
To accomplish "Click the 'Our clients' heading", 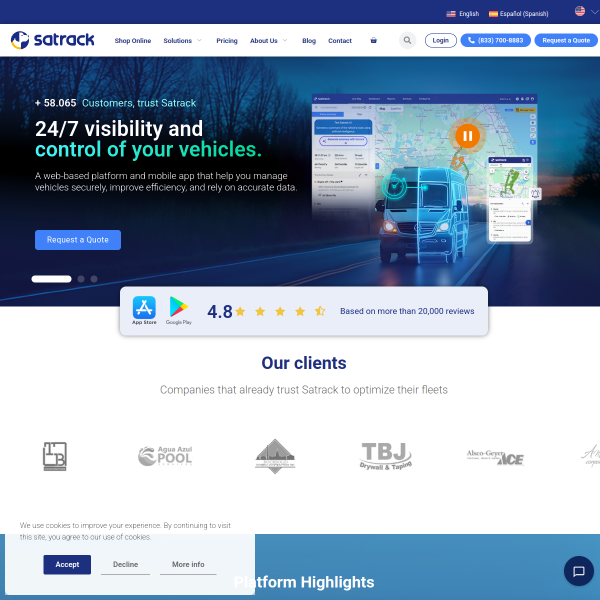I will 304,363.
